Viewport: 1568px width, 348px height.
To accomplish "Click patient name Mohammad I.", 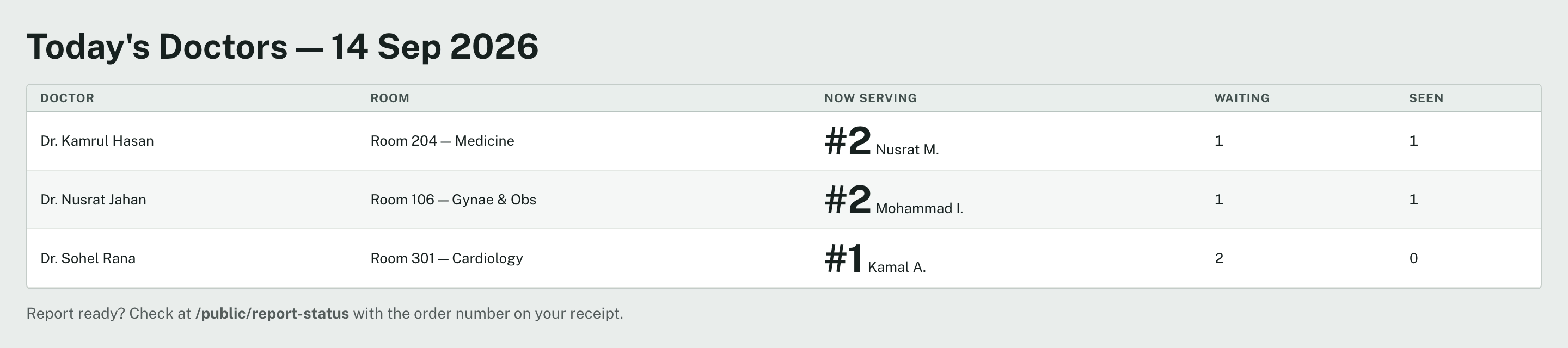I will coord(919,209).
